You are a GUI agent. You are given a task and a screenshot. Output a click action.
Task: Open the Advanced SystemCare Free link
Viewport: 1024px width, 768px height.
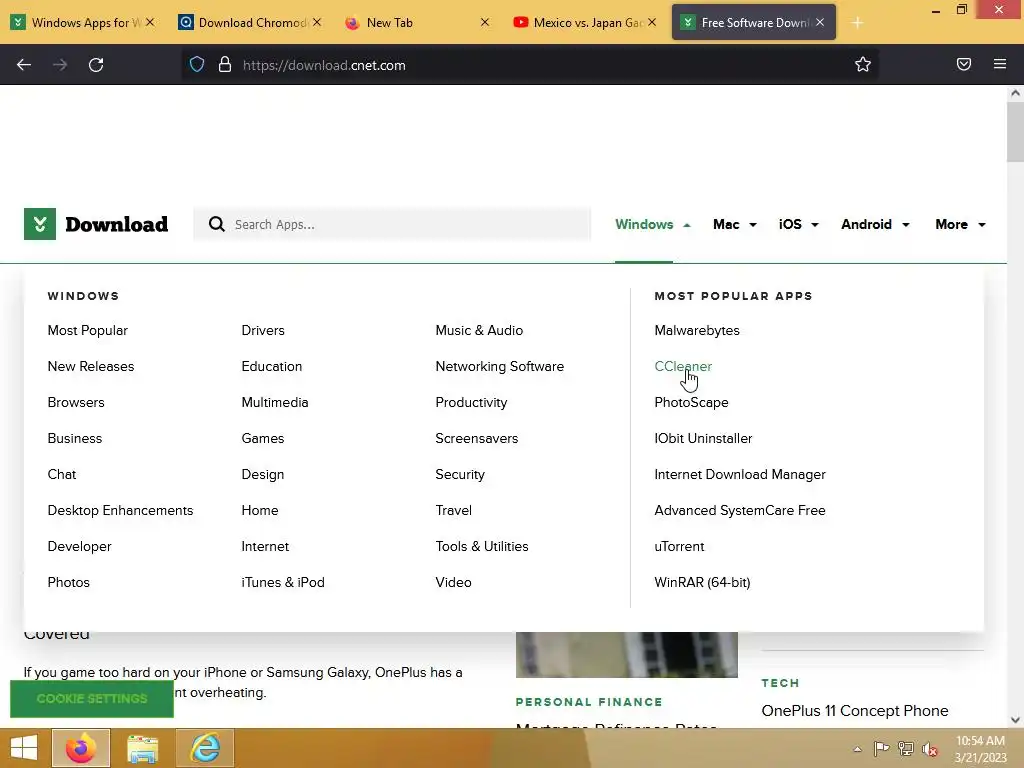740,510
